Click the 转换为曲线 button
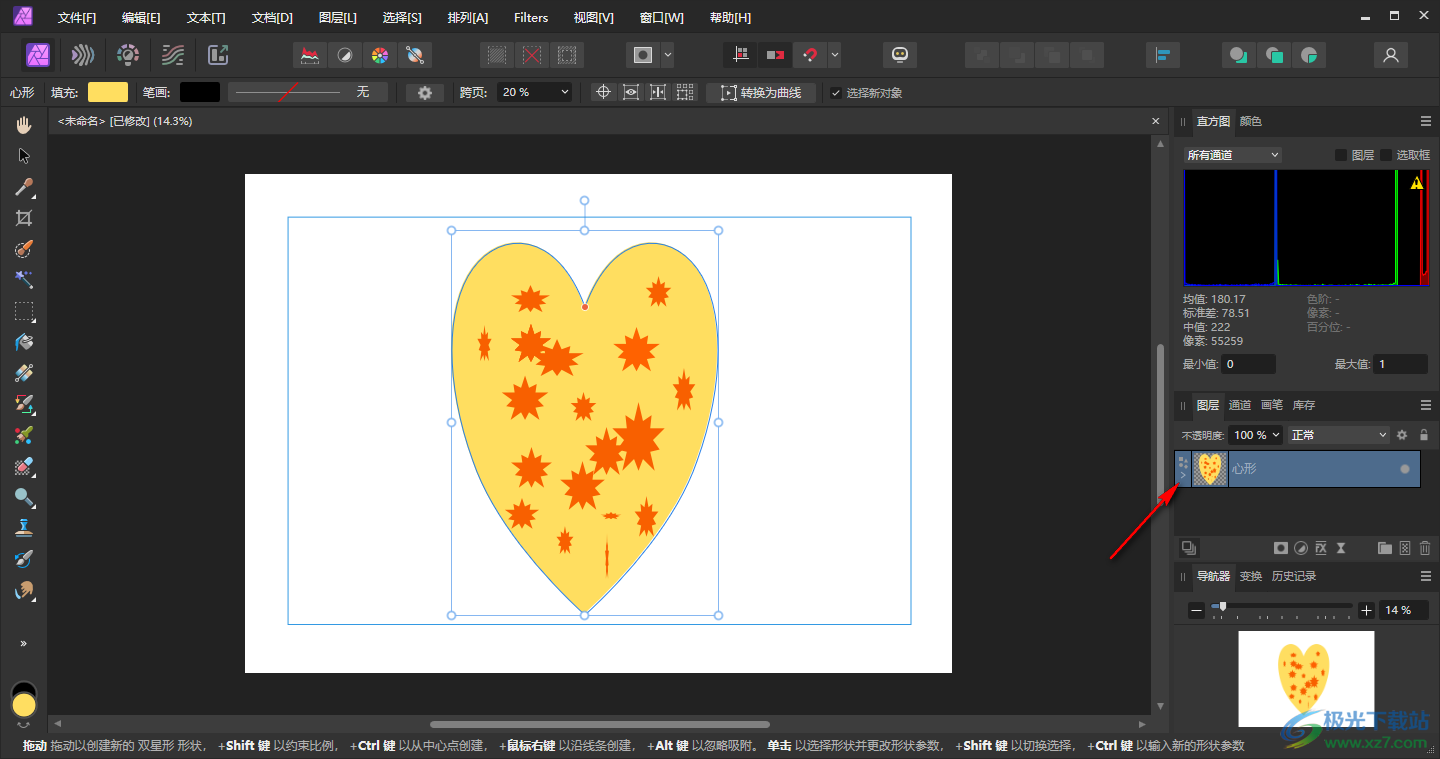Screen dimensions: 1440x759 761,93
